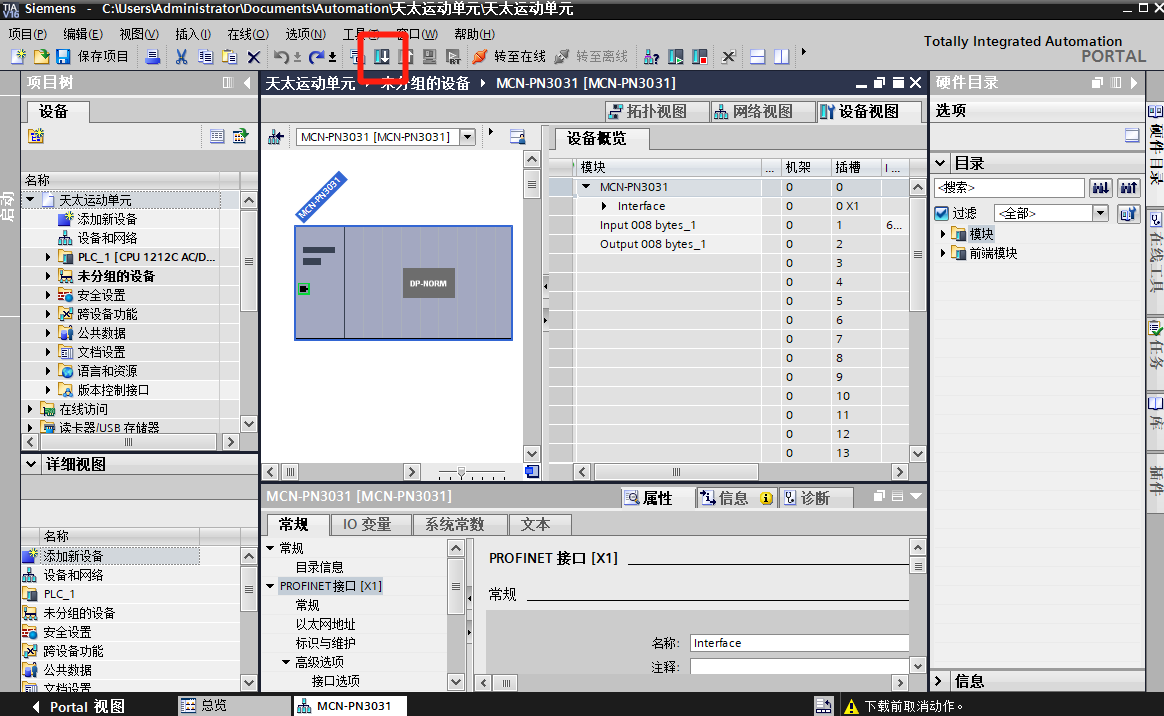The width and height of the screenshot is (1164, 716).
Task: Collapse PROFINET 接口 [X1] node
Action: (x=270, y=586)
